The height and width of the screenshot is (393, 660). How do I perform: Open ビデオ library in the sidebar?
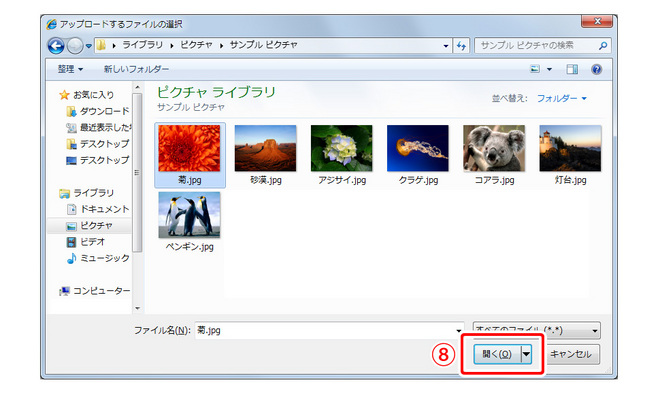click(86, 242)
